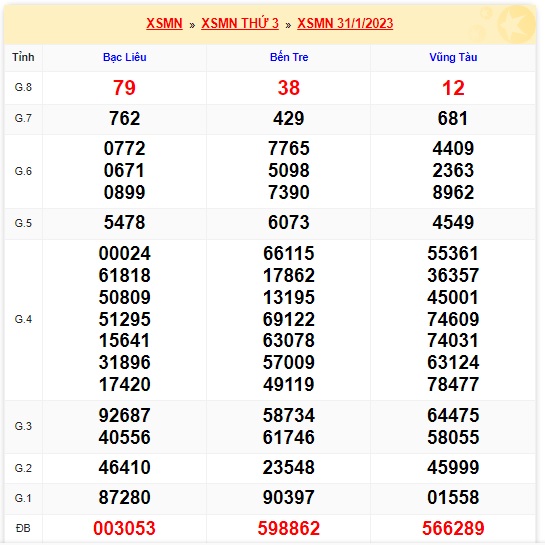Select the G.3 number 61746
Screen dimensions: 545x545
(x=289, y=437)
